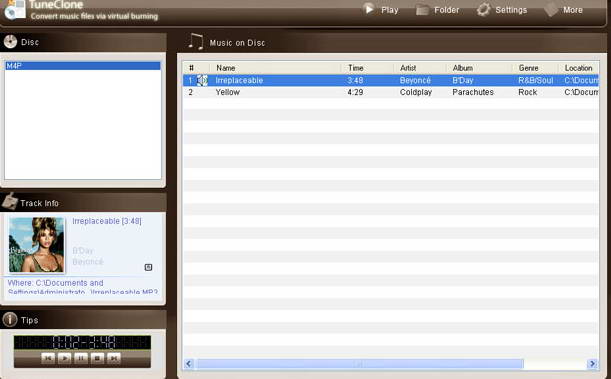Click B'Day album text in Track Info
611x379 pixels.
pos(83,250)
